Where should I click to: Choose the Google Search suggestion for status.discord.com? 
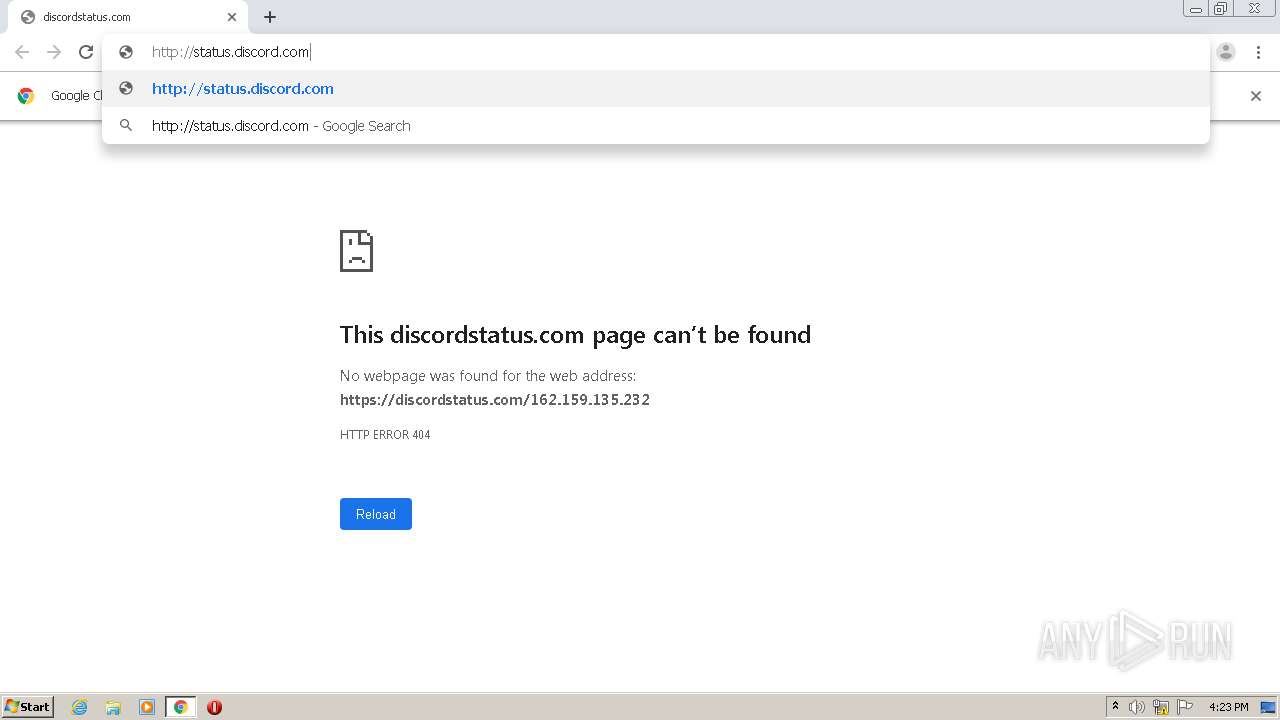point(656,126)
